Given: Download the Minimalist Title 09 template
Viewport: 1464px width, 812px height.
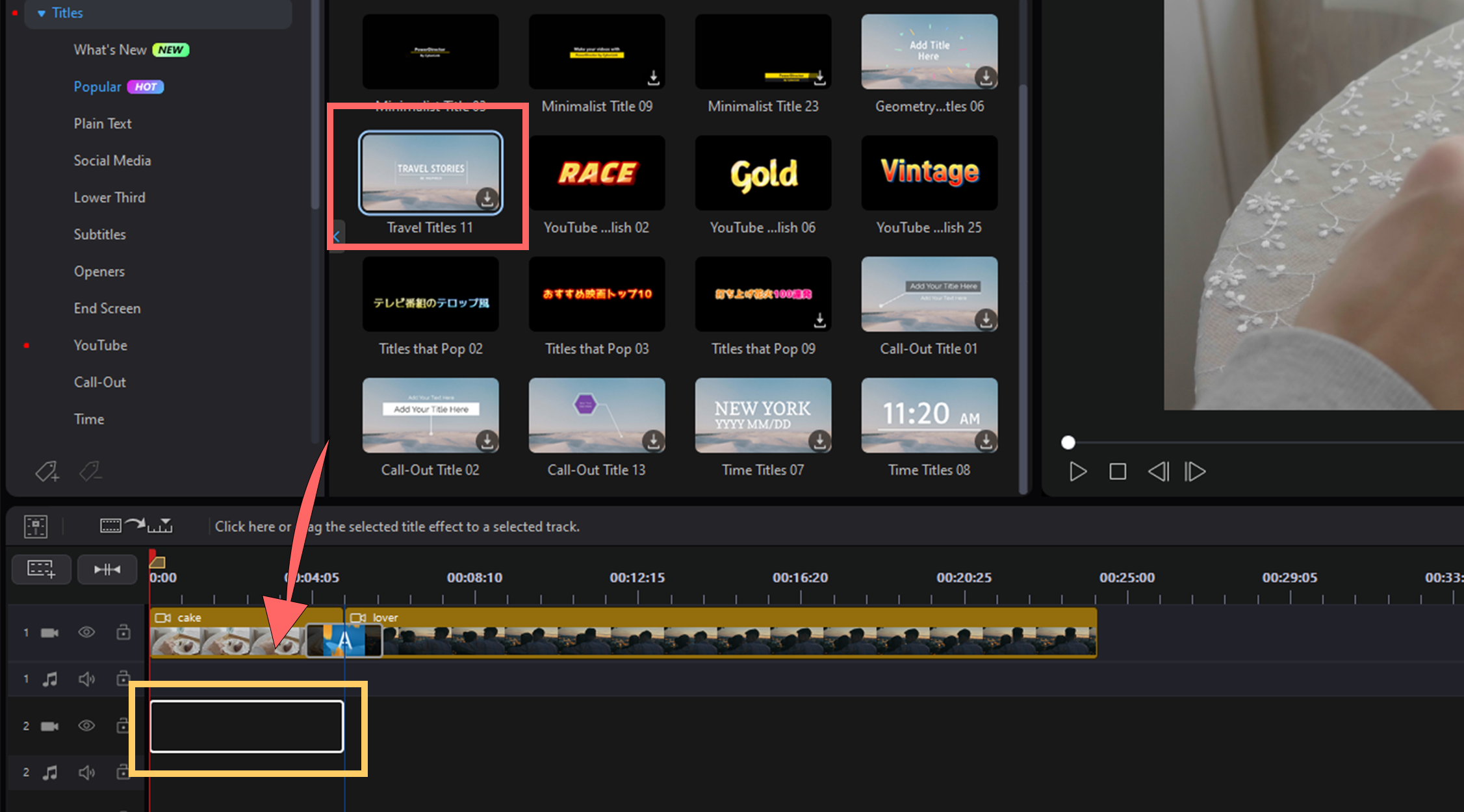Looking at the screenshot, I should click(653, 78).
